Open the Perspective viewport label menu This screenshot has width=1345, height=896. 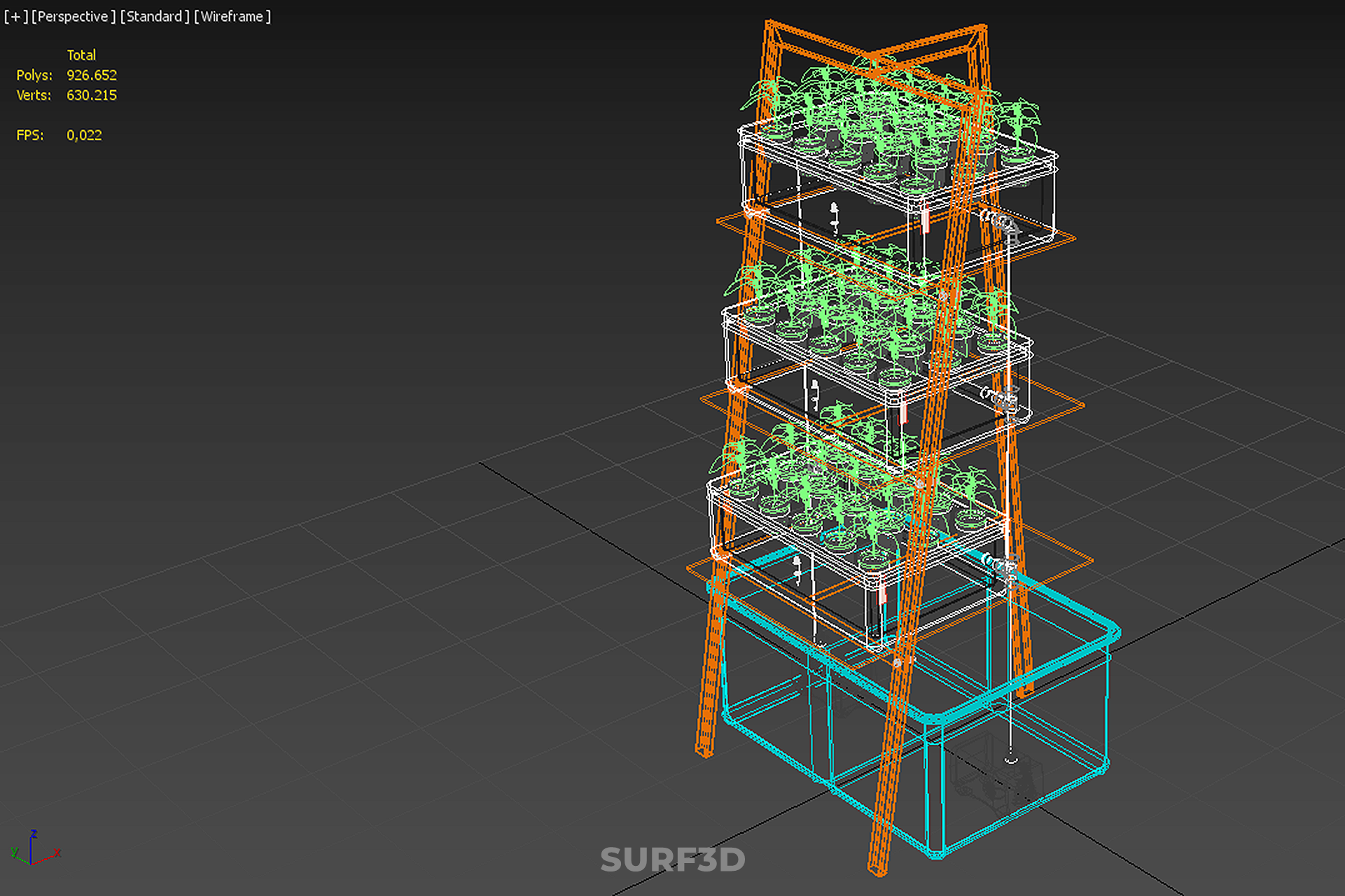coord(73,17)
